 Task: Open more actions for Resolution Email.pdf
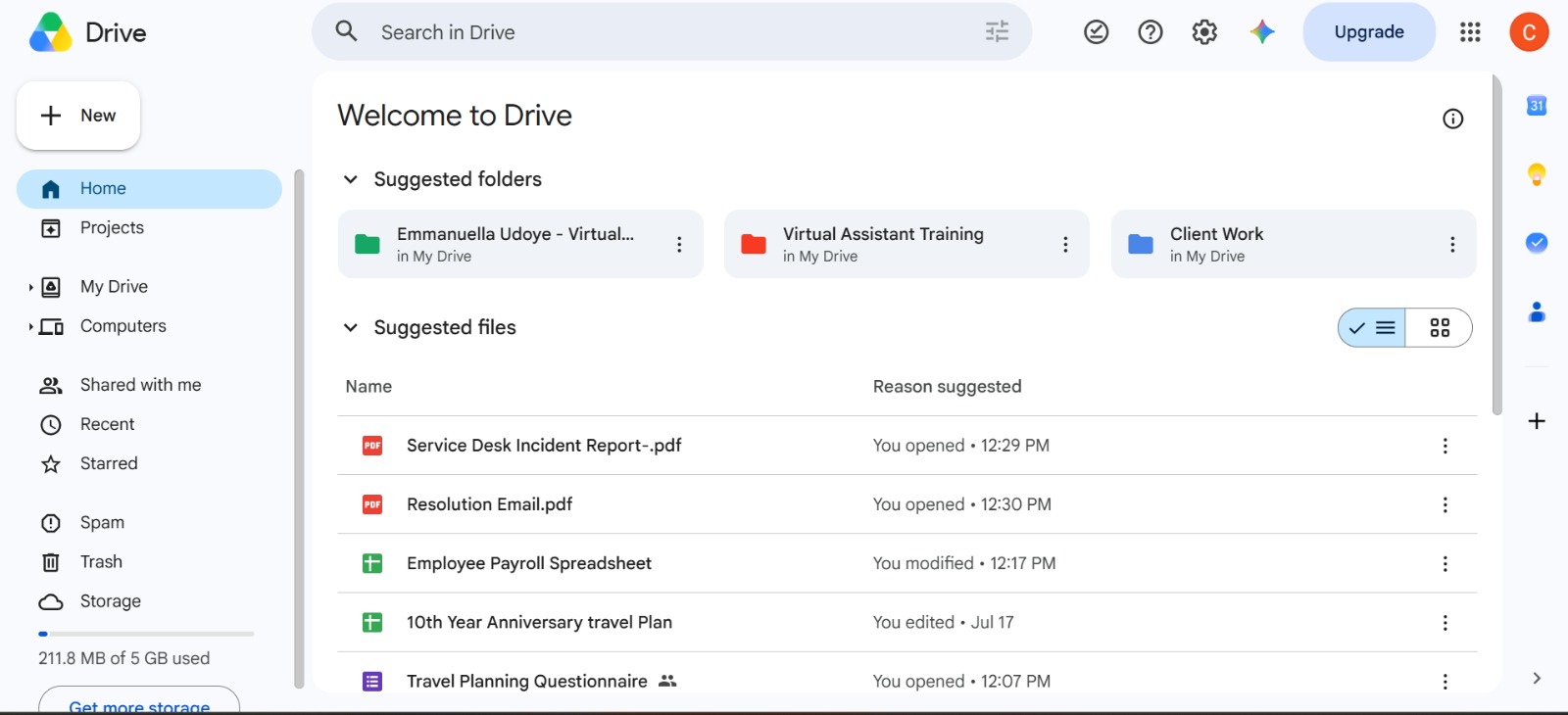1445,504
